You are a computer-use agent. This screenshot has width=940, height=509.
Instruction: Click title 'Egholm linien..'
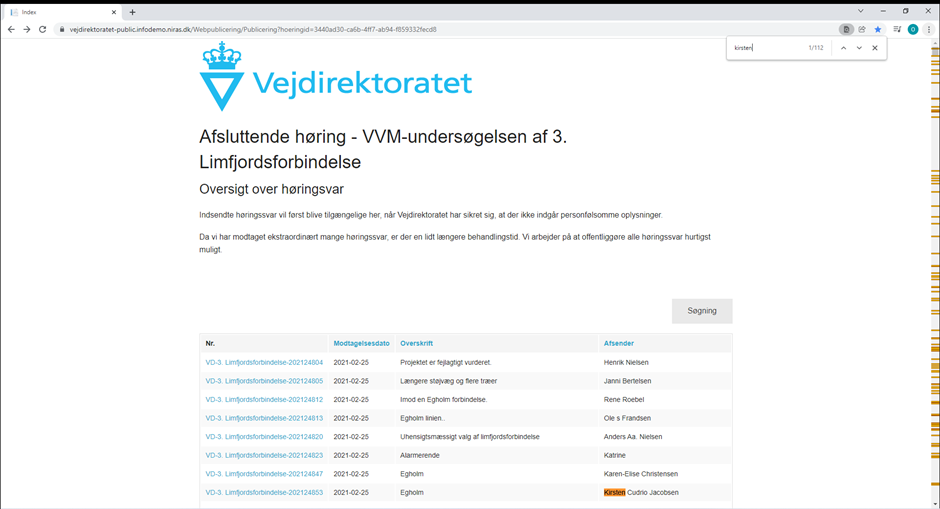(x=423, y=418)
